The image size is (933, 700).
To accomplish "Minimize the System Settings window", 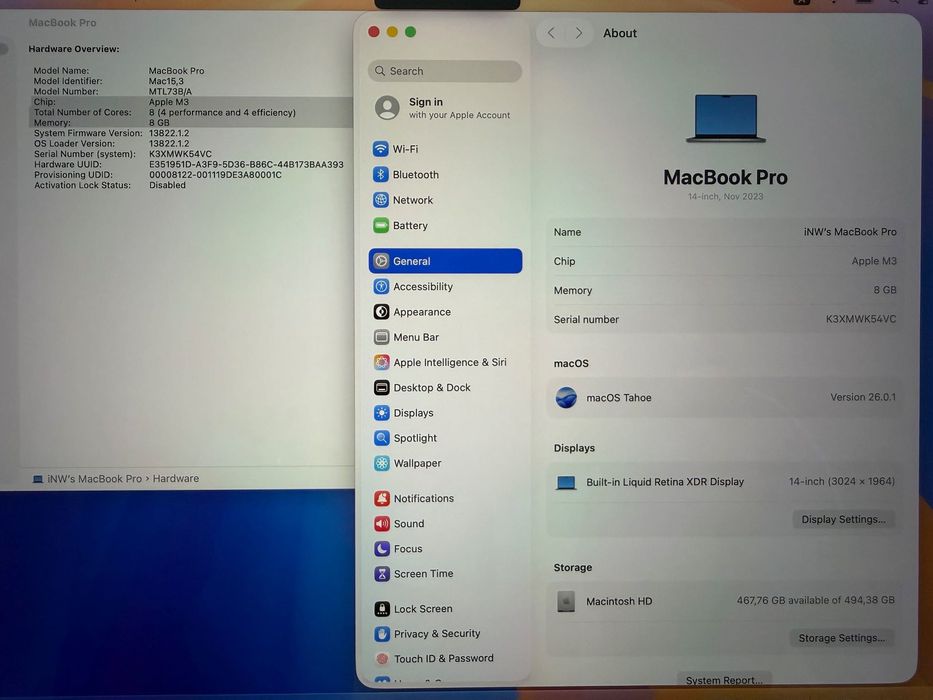I will click(392, 32).
